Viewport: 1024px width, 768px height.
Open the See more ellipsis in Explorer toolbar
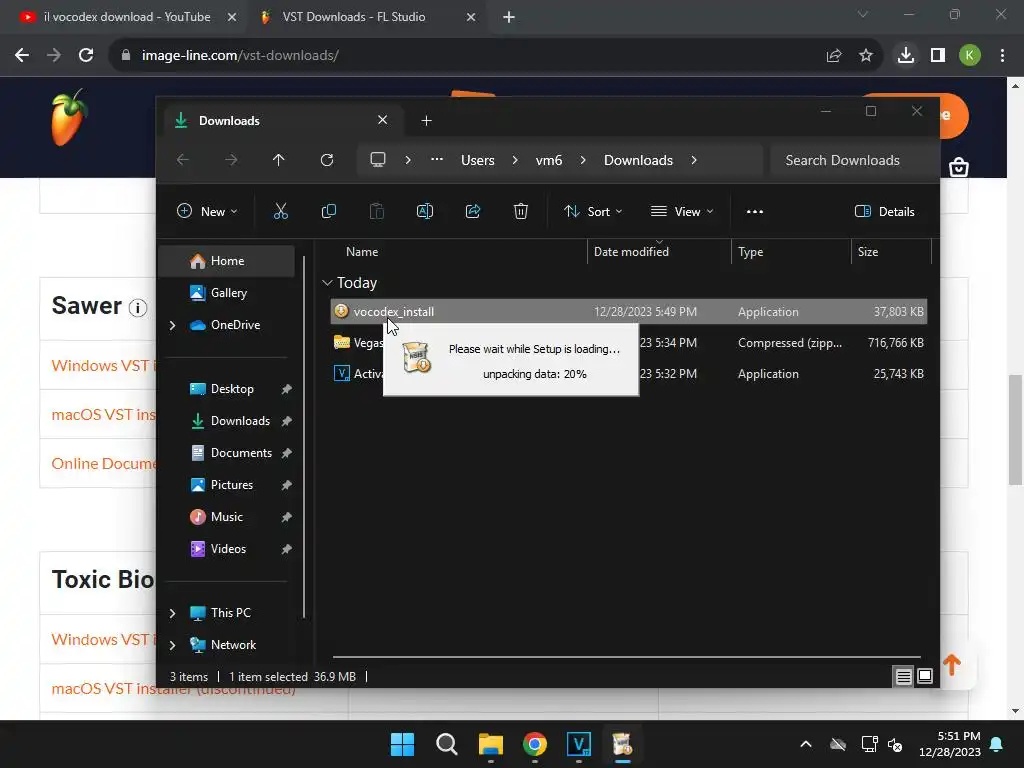[755, 212]
